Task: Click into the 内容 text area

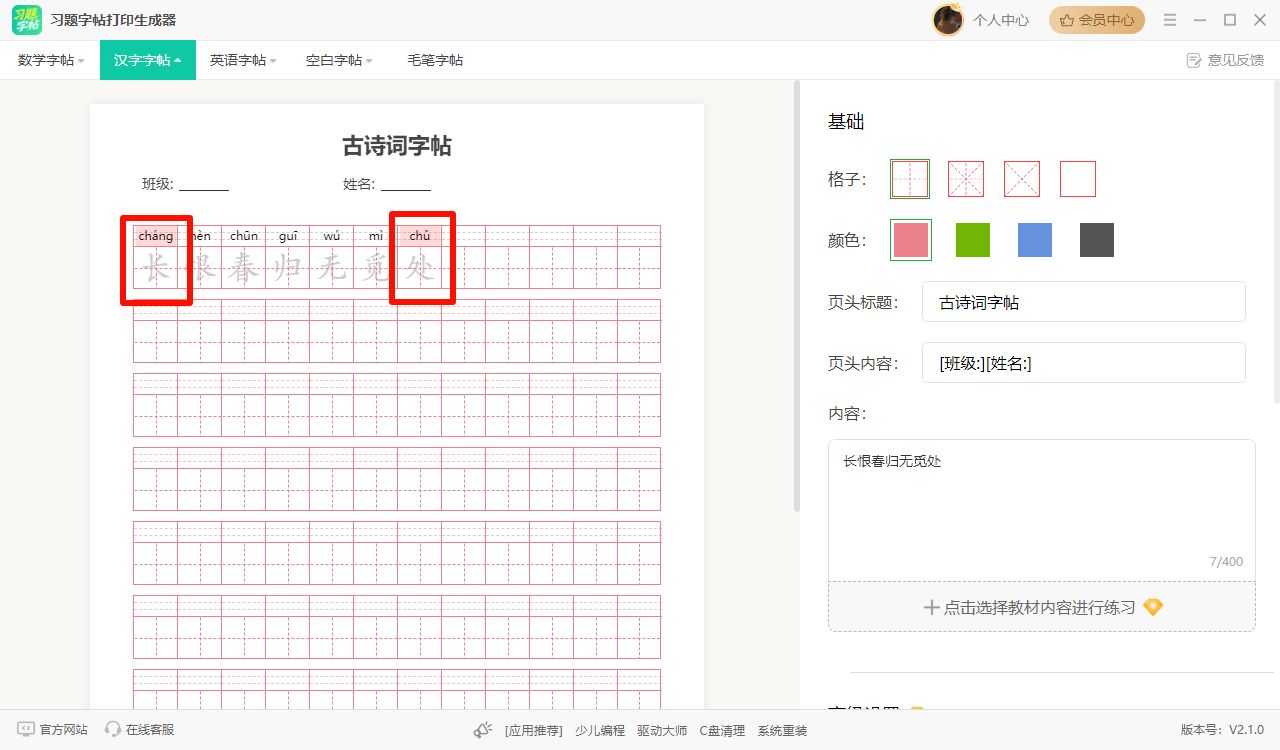Action: click(1041, 510)
